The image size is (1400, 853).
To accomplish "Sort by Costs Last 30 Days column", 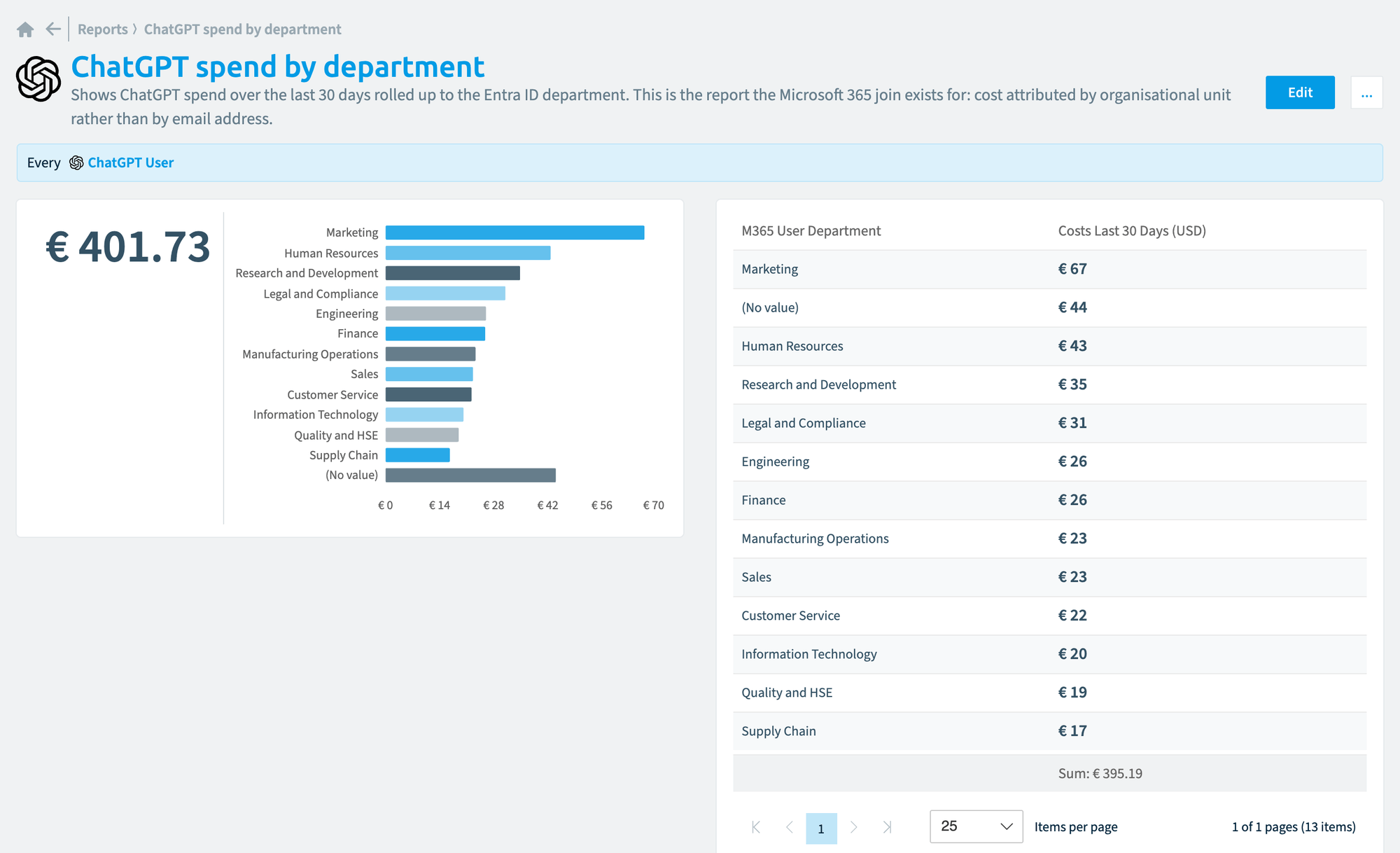I will point(1132,231).
